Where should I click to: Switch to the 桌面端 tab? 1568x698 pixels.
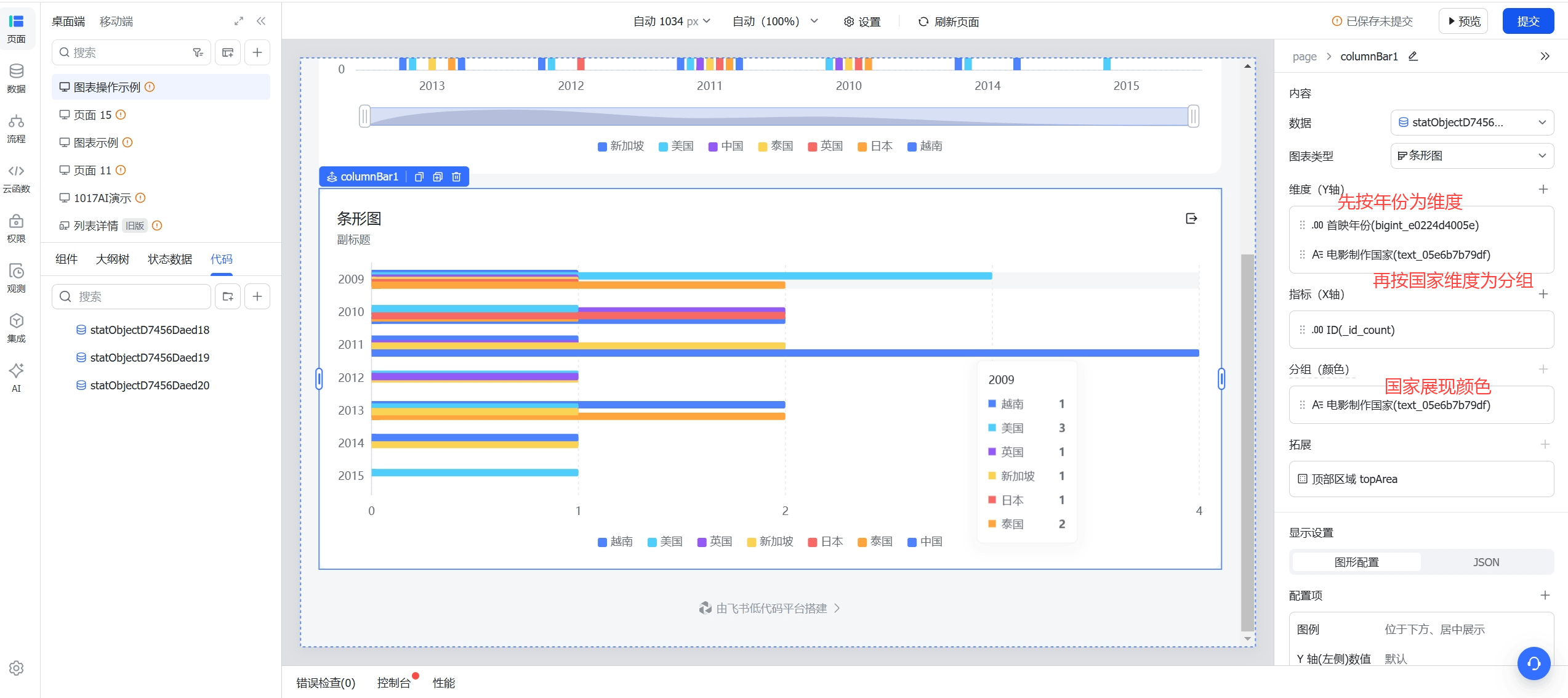point(68,22)
